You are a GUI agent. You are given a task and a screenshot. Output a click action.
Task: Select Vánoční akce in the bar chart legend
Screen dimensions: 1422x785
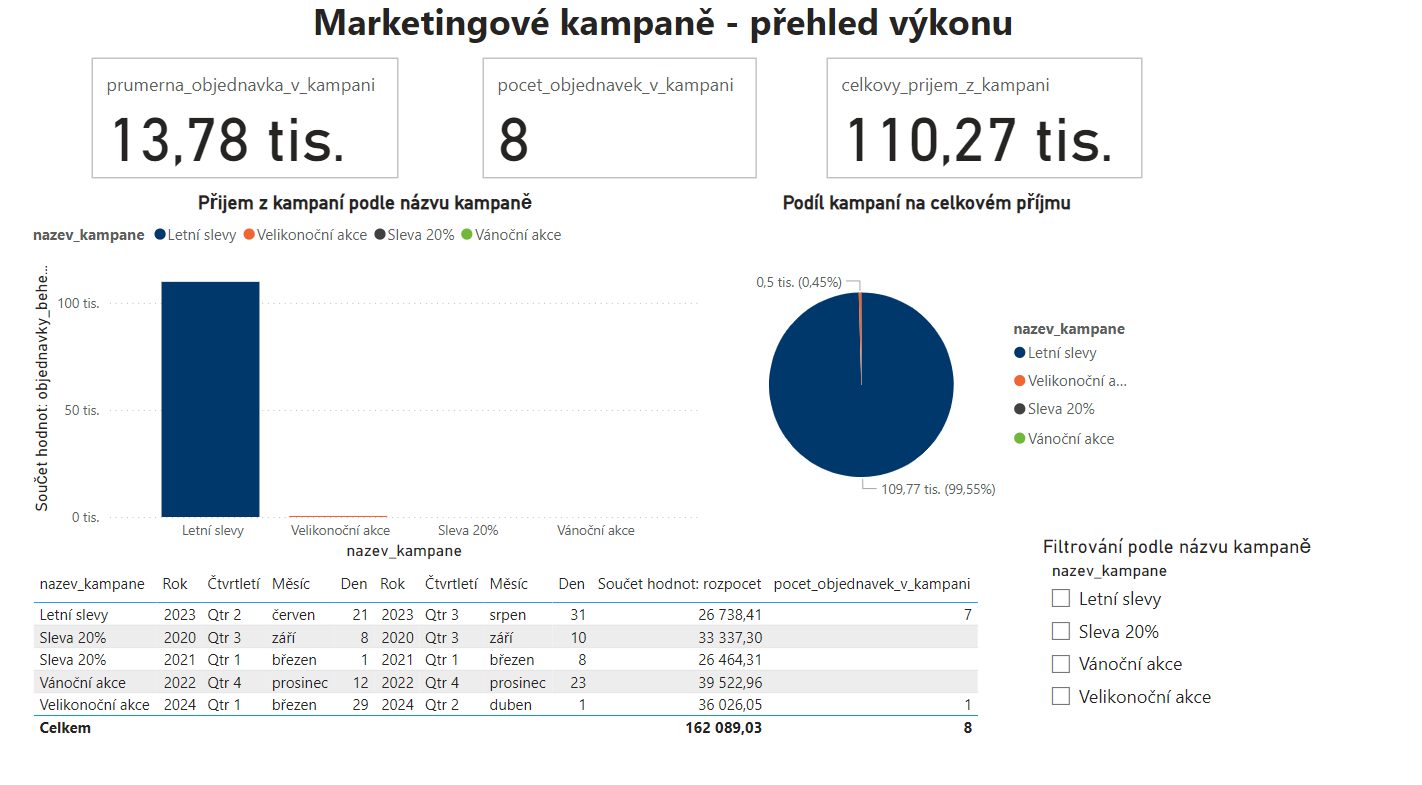click(518, 235)
